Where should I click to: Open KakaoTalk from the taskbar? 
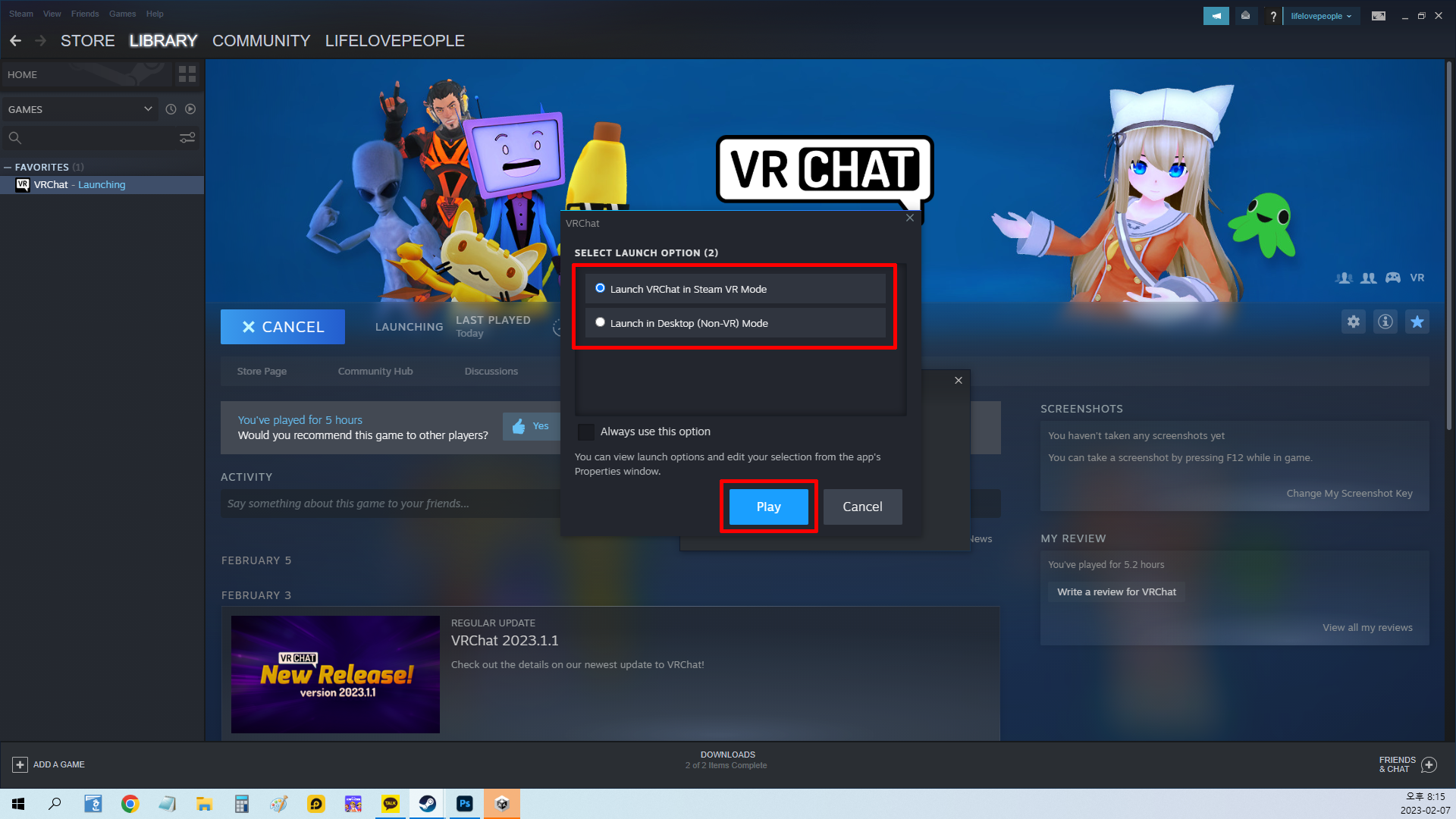coord(391,804)
